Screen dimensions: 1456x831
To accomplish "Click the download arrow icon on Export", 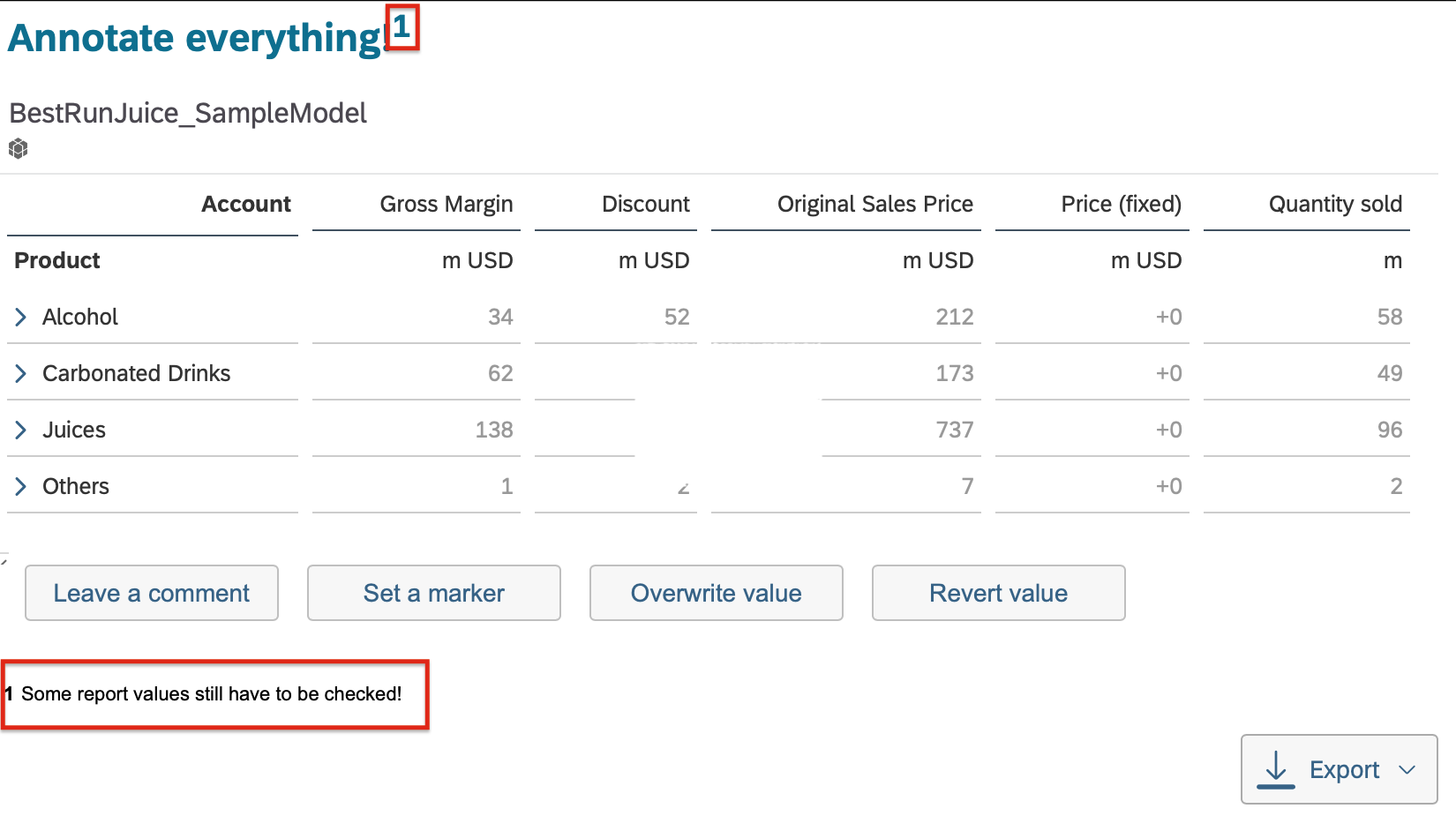I will 1276,769.
